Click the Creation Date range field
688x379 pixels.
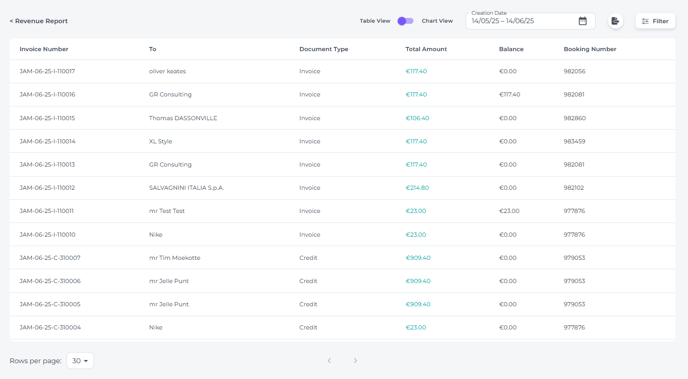coord(530,21)
